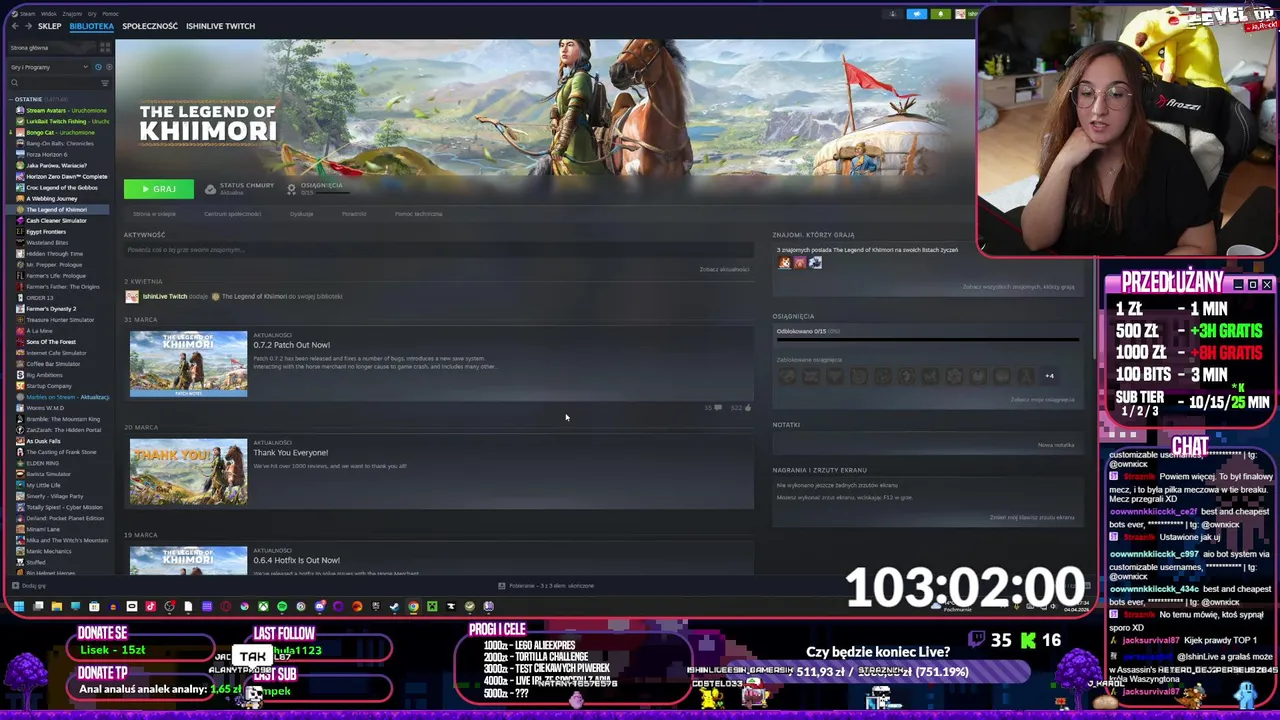This screenshot has width=1280, height=720.
Task: Open the announcements megaphone icon at top
Action: pyautogui.click(x=917, y=14)
